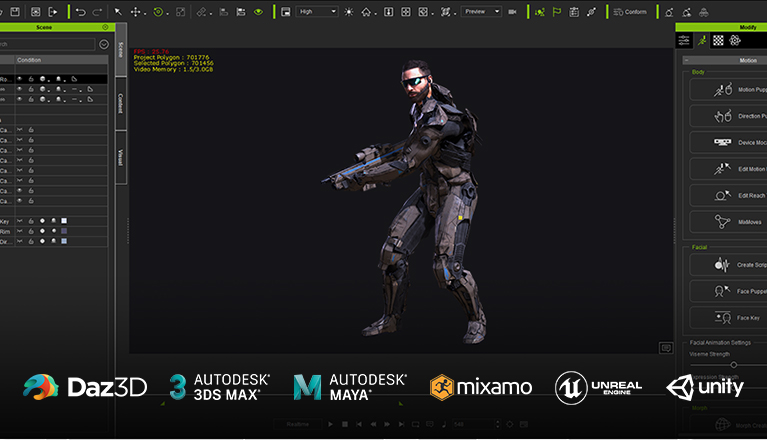Open the High quality dropdown
The height and width of the screenshot is (440, 767).
[x=316, y=11]
